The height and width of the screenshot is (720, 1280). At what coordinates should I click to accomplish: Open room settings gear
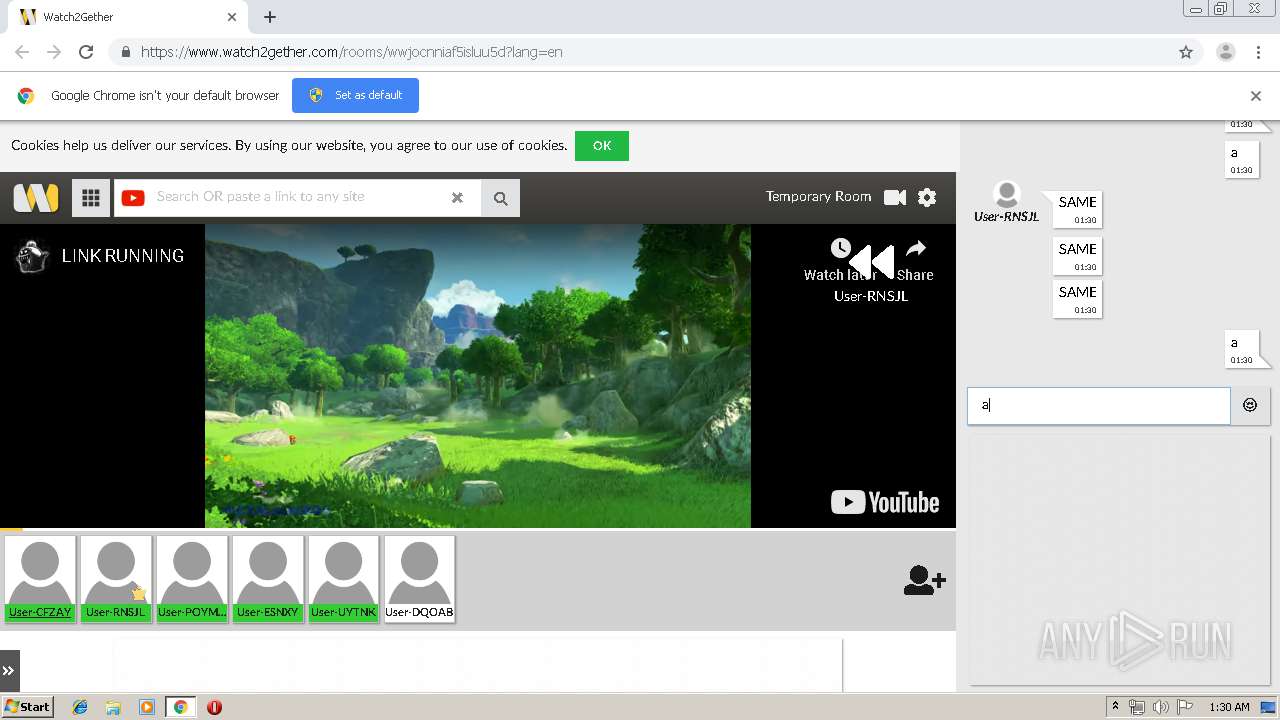[927, 197]
